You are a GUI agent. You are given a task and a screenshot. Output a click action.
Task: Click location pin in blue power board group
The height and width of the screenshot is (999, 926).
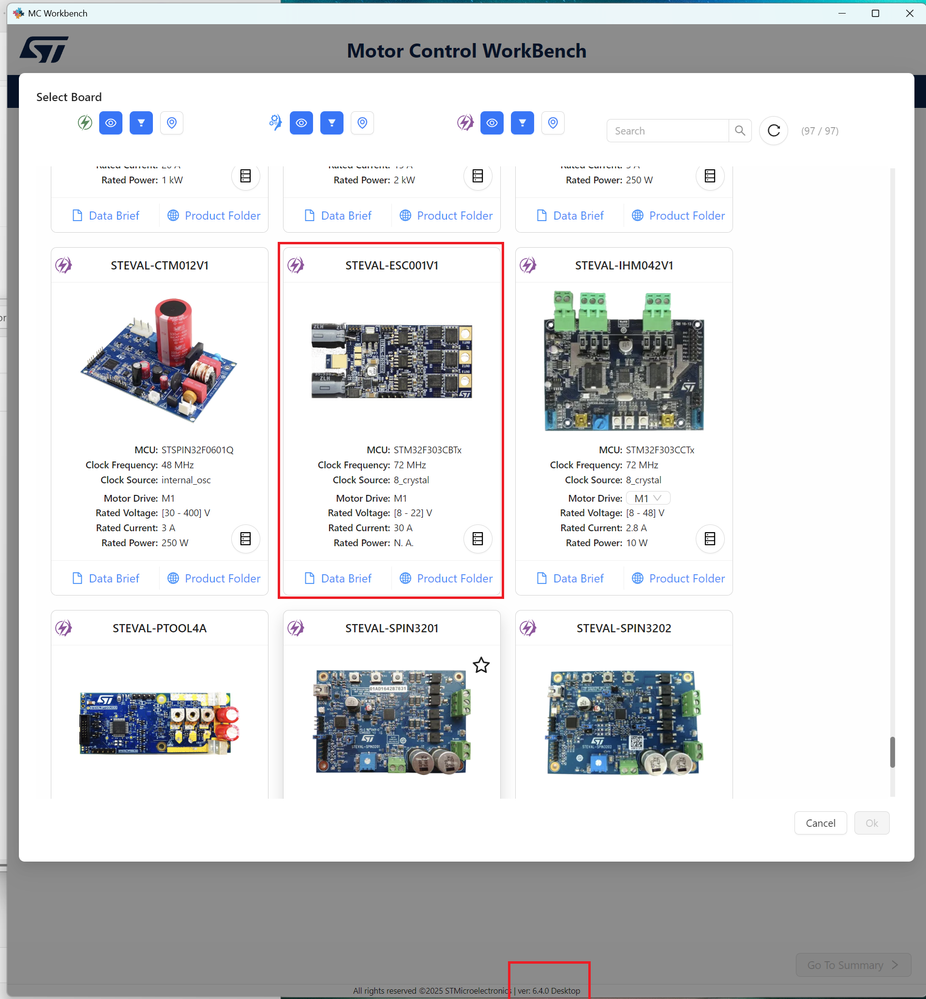tap(363, 123)
